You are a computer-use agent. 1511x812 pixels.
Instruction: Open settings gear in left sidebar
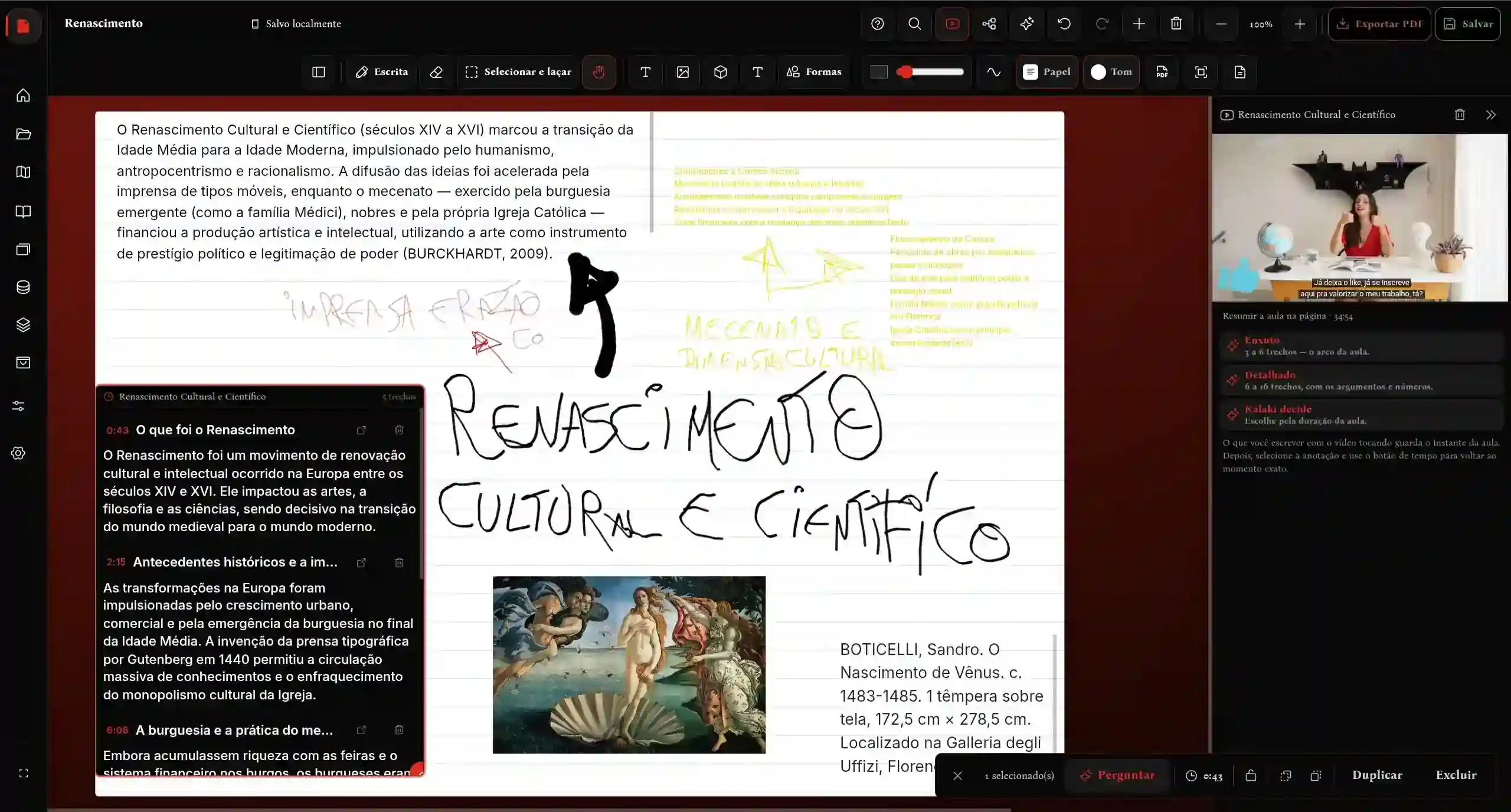click(x=18, y=453)
